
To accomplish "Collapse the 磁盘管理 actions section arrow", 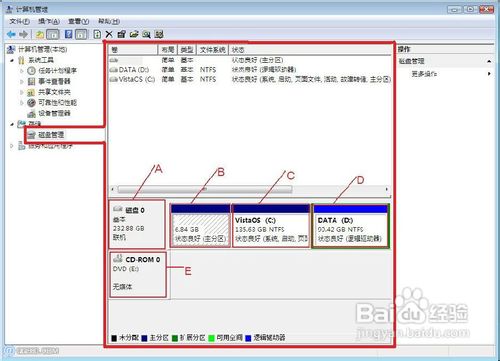I will point(489,61).
